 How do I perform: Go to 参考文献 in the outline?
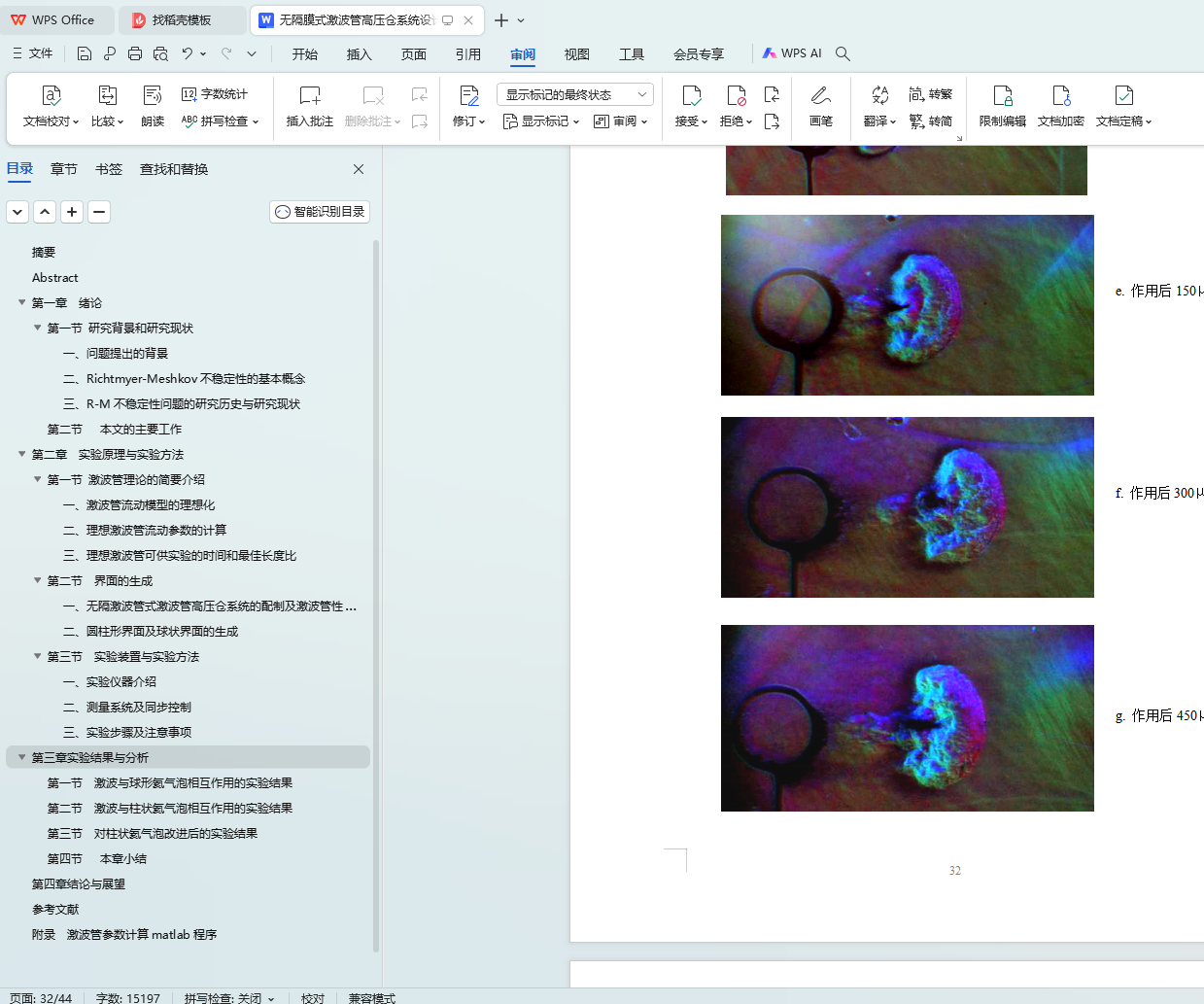[55, 909]
